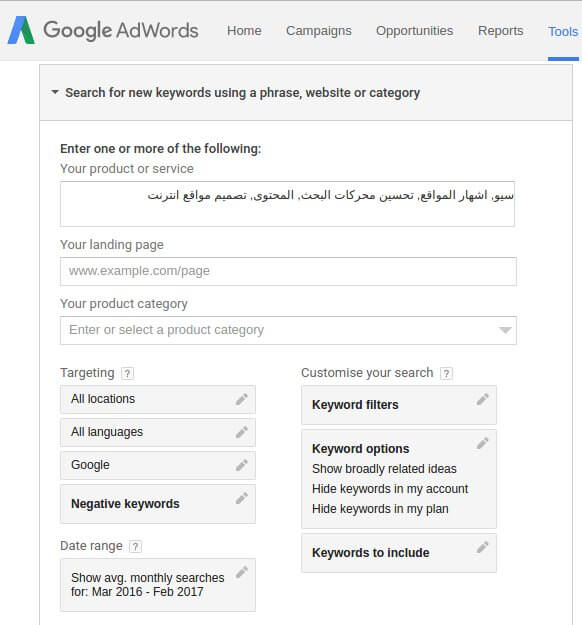582x625 pixels.
Task: Switch to the Reports tab
Action: [x=500, y=31]
